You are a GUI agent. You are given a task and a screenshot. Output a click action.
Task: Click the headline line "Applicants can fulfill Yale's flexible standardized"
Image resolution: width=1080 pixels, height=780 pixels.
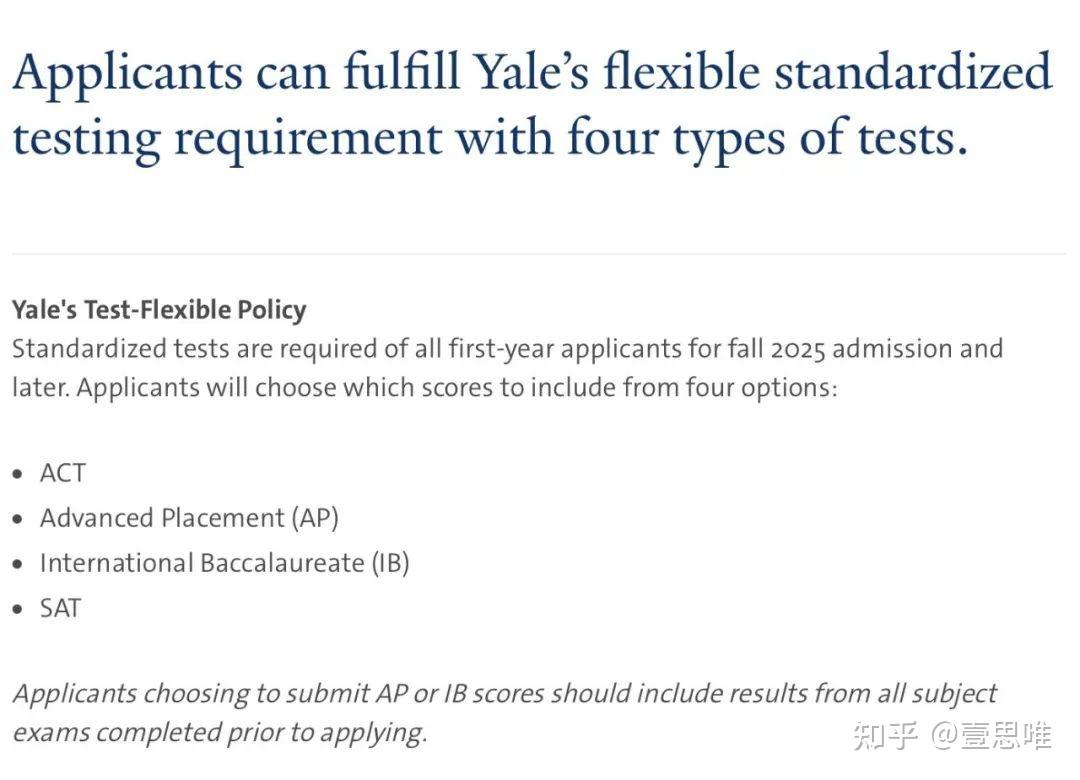(532, 73)
